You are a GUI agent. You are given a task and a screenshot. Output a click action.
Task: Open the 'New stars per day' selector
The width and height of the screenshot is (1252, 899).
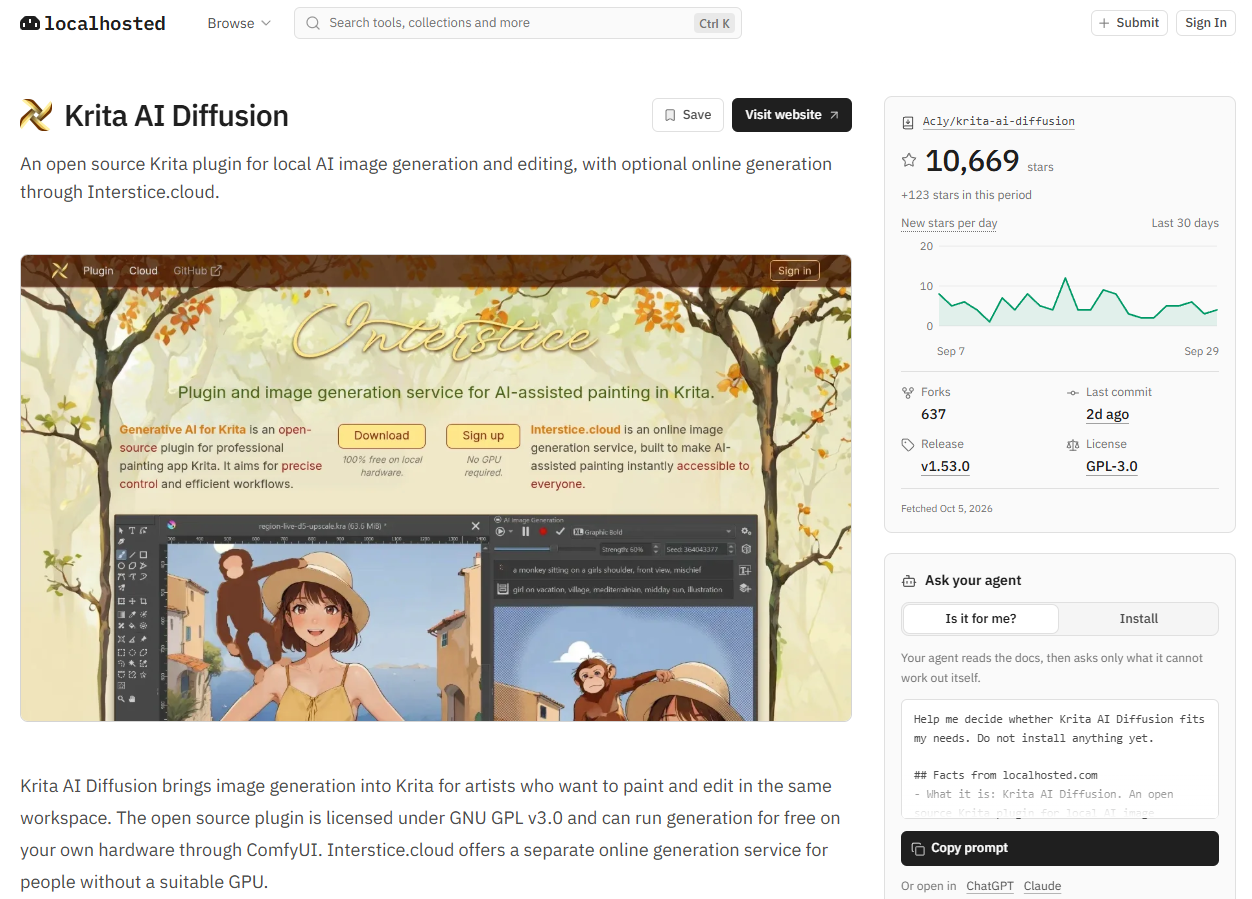click(949, 223)
